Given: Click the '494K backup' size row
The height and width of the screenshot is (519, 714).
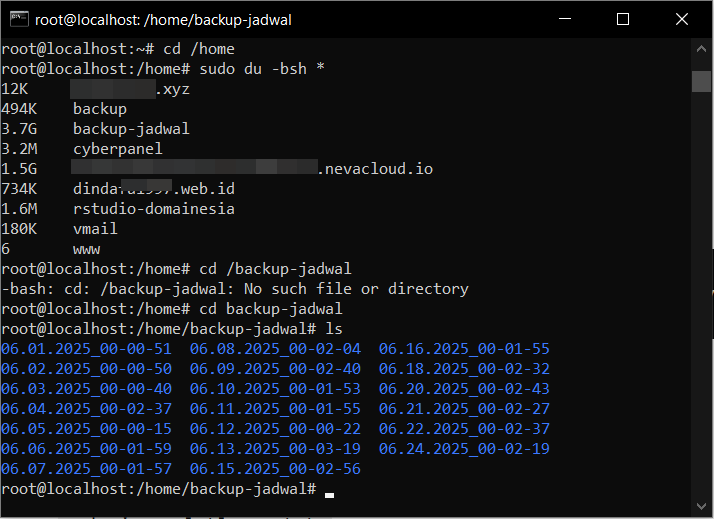Looking at the screenshot, I should pyautogui.click(x=64, y=109).
